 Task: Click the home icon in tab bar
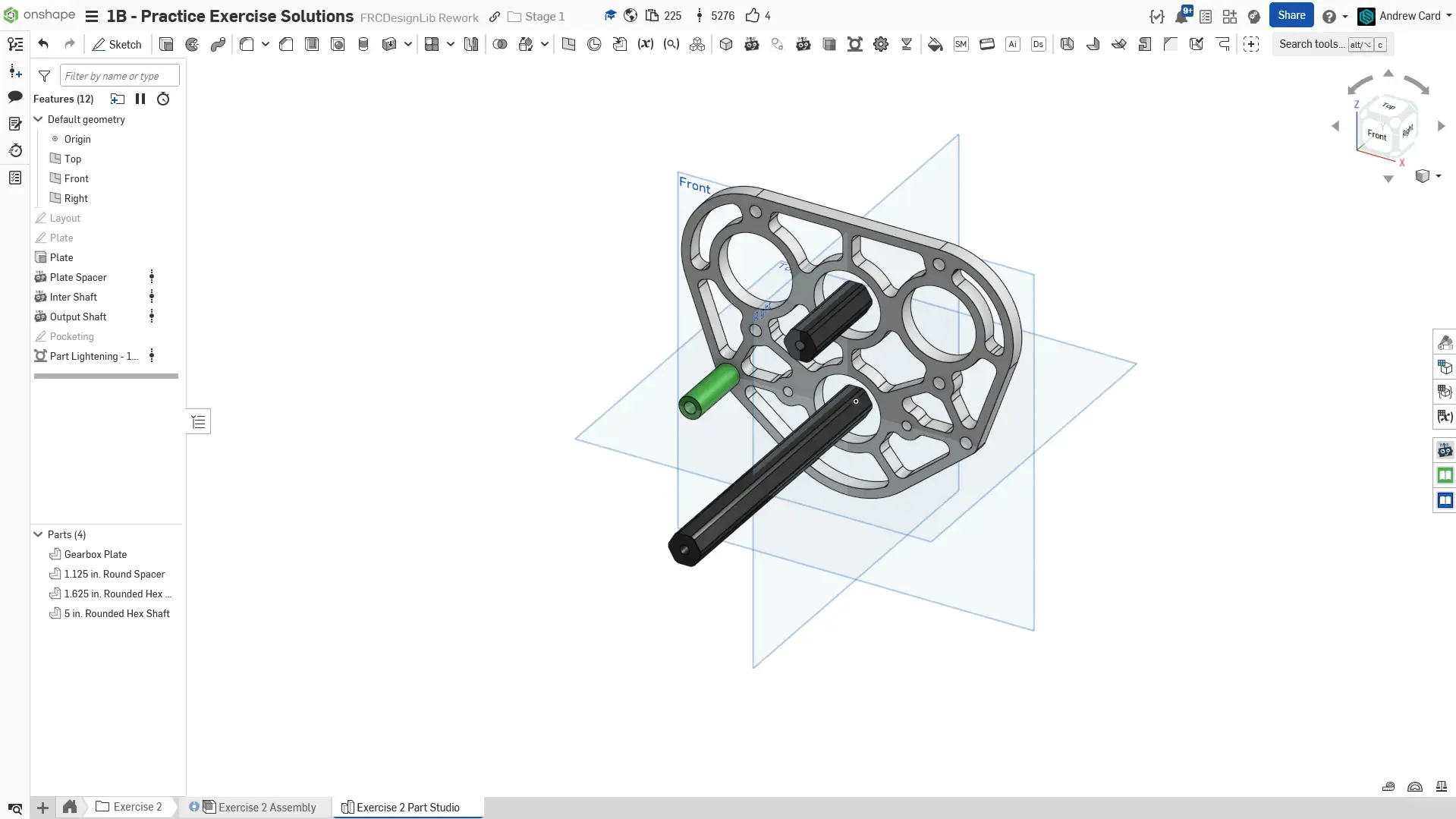[70, 807]
